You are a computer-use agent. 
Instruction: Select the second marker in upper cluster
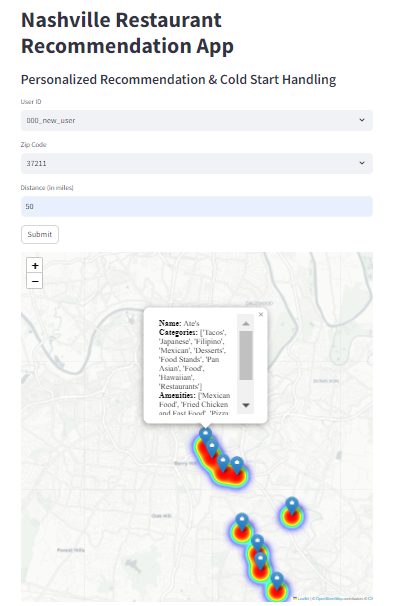pyautogui.click(x=212, y=448)
